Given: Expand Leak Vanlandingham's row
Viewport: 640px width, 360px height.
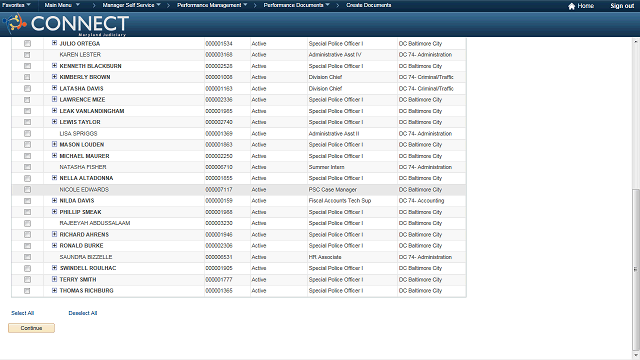Looking at the screenshot, I should pyautogui.click(x=54, y=111).
